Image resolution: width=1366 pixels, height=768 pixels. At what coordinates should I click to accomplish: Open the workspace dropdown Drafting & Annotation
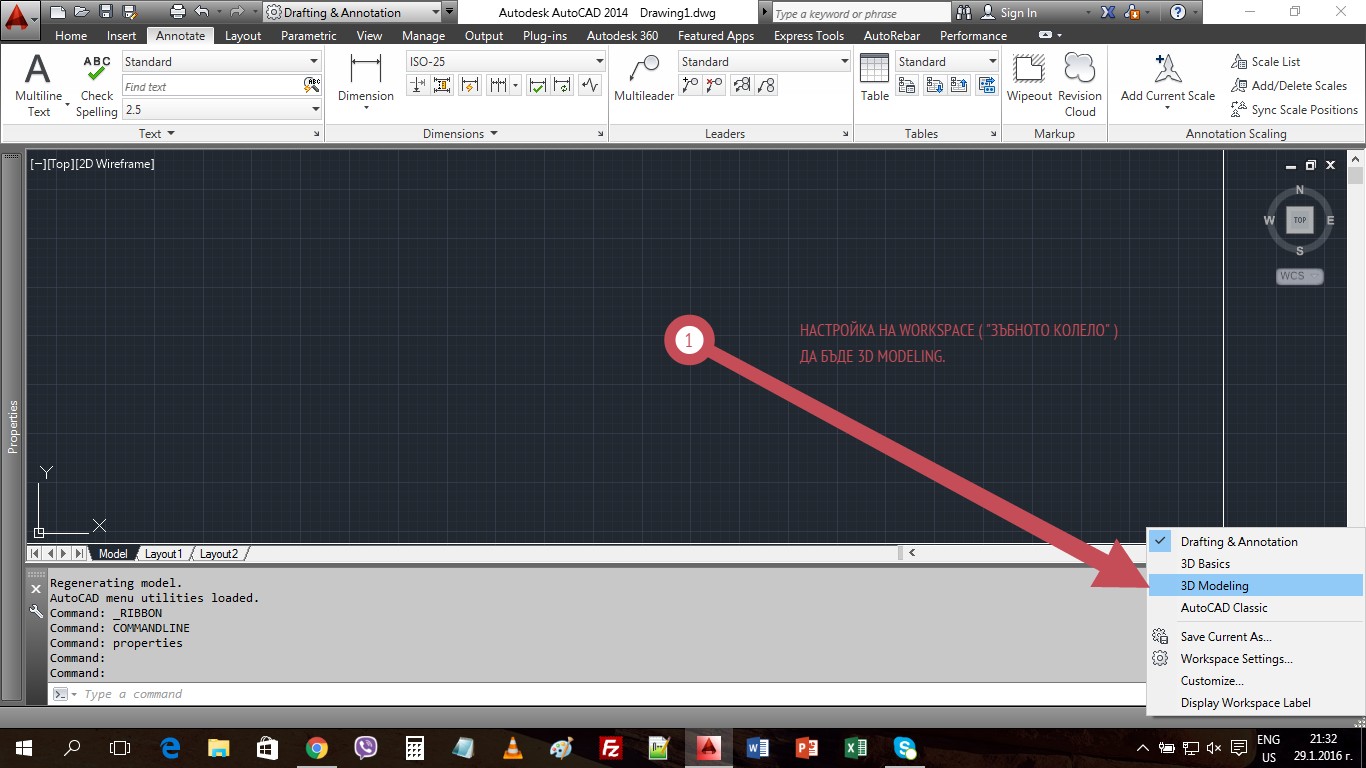pyautogui.click(x=352, y=13)
